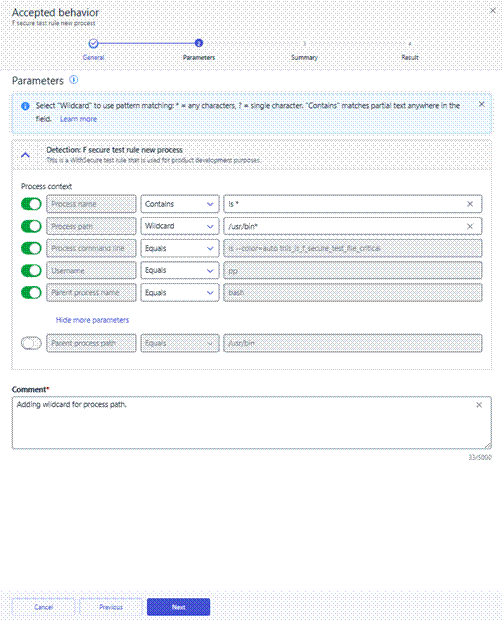Click the Process path label field
Image resolution: width=502 pixels, height=620 pixels.
pyautogui.click(x=91, y=226)
